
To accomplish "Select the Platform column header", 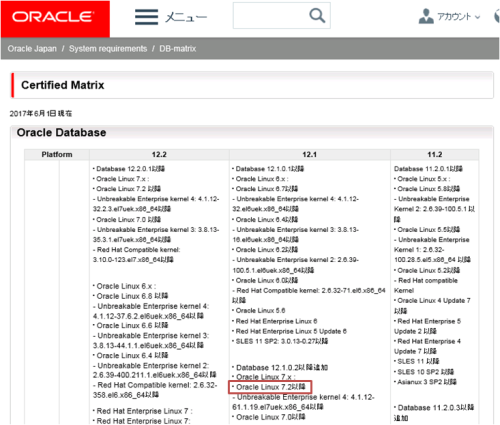I will (x=57, y=154).
